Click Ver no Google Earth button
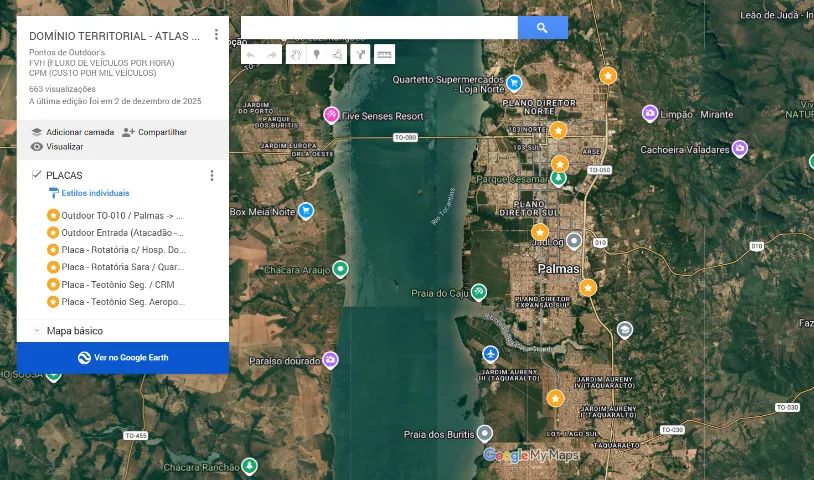The image size is (814, 480). [123, 358]
